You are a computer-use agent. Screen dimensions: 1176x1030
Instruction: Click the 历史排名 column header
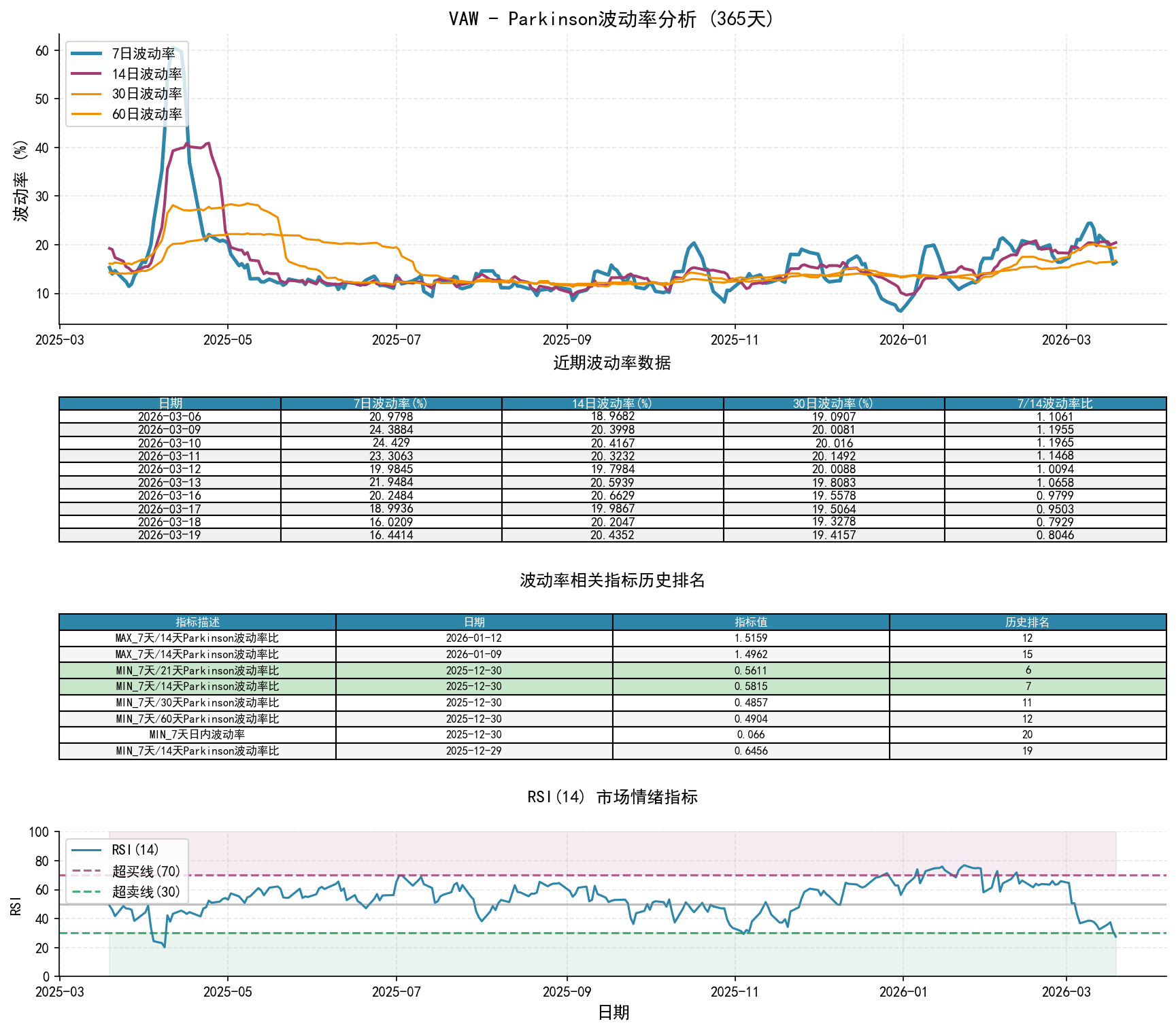tap(1027, 622)
